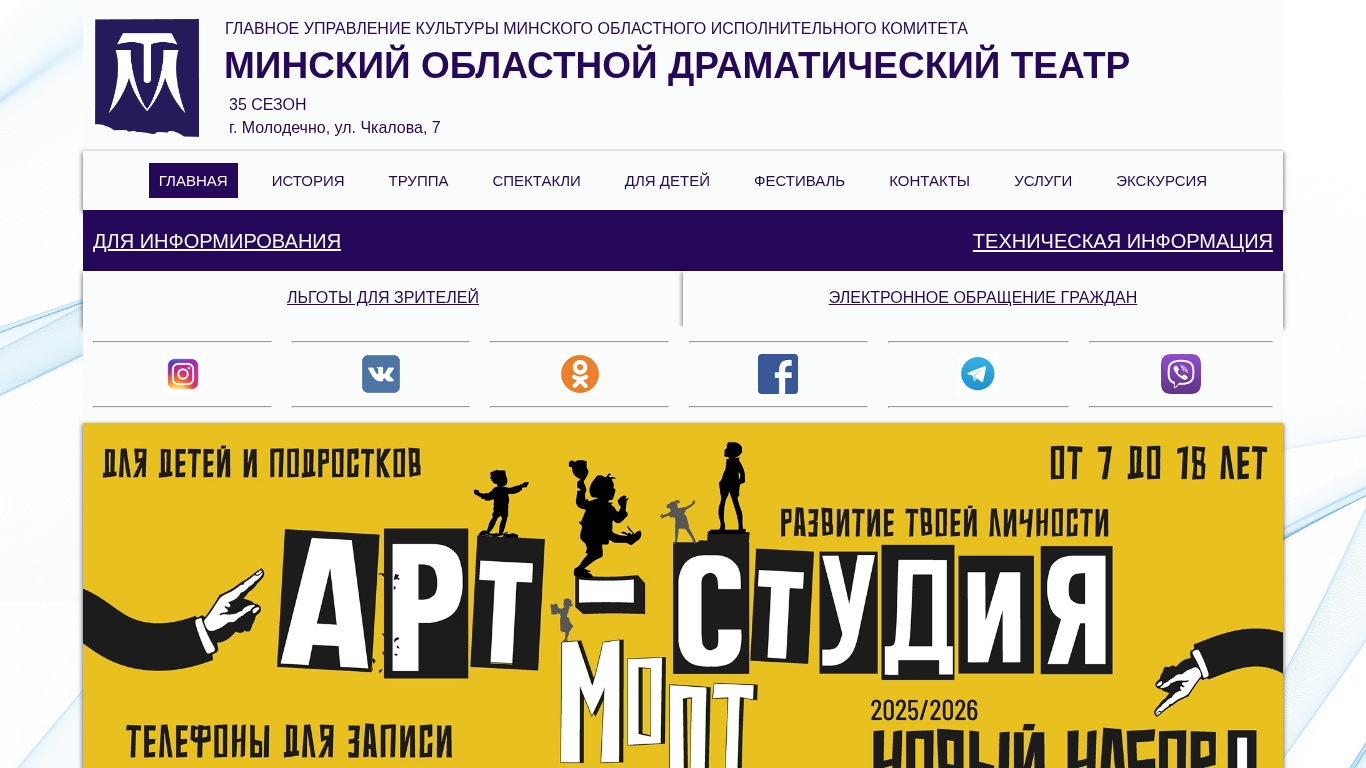Open the ИСТОРИЯ menu item
Viewport: 1366px width, 768px height.
click(x=308, y=181)
